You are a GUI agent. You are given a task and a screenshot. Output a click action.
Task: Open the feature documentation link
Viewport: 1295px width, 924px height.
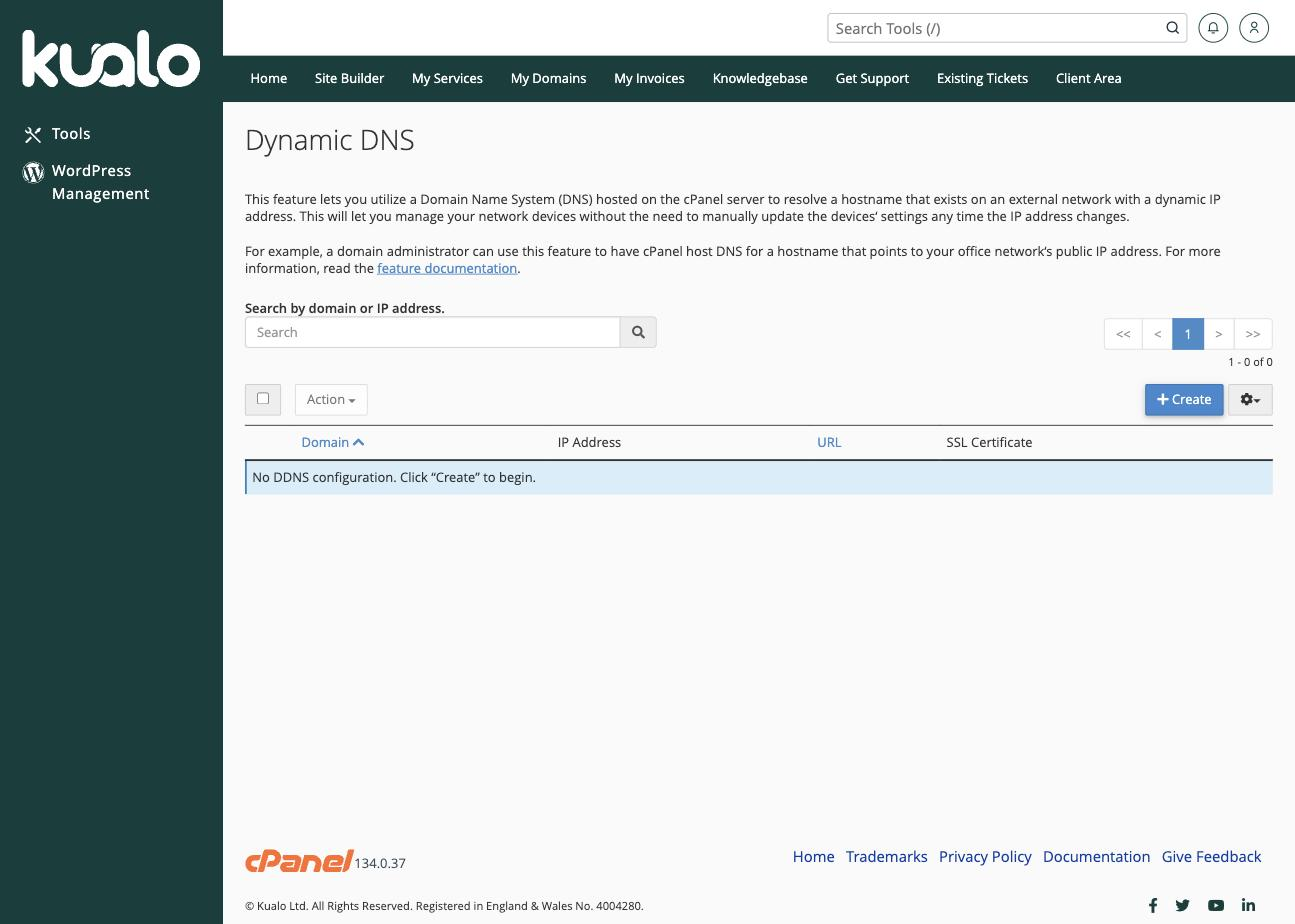(447, 268)
